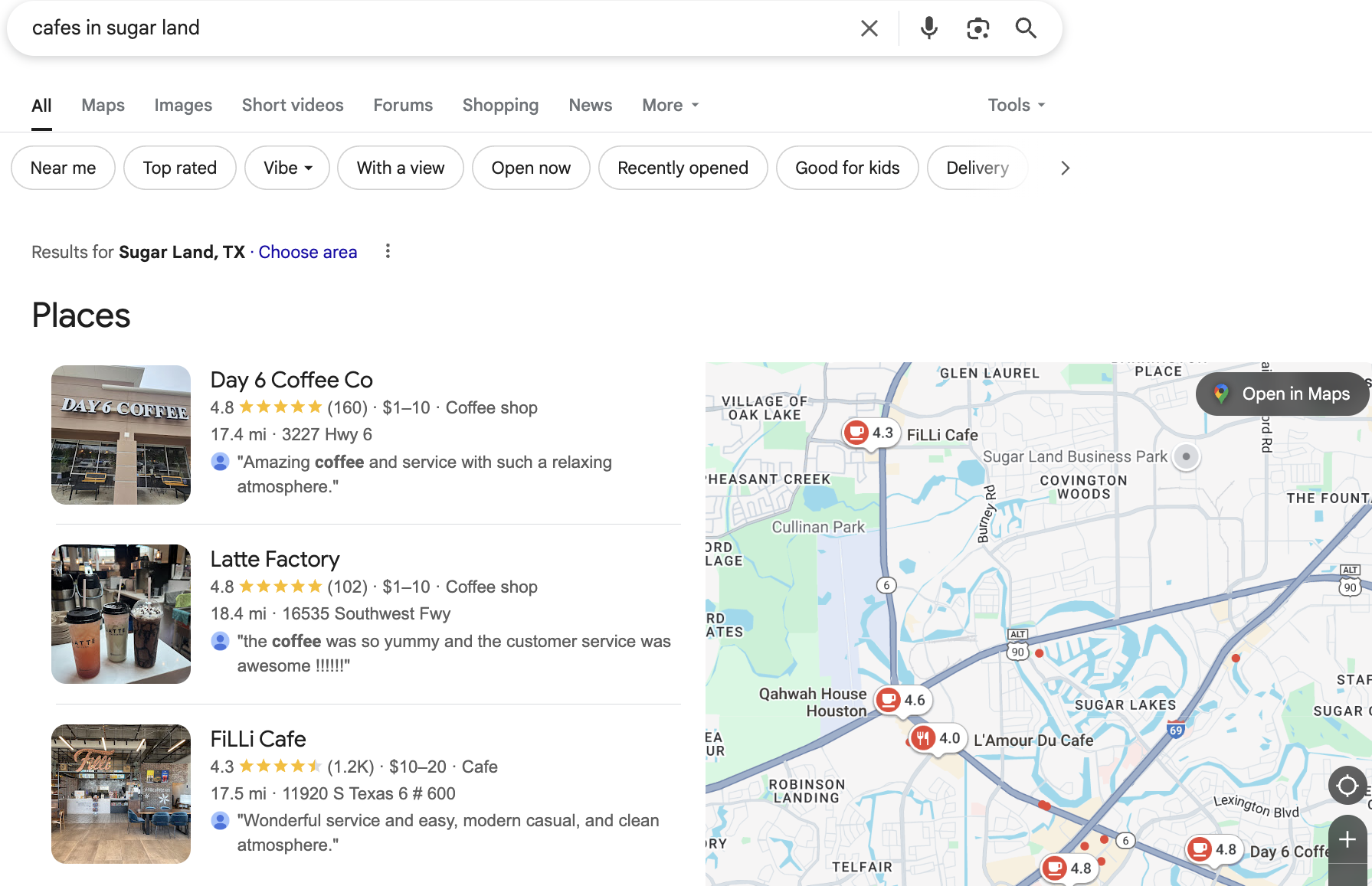
Task: Click the FiLLi Cafe interior photo
Action: pyautogui.click(x=121, y=794)
